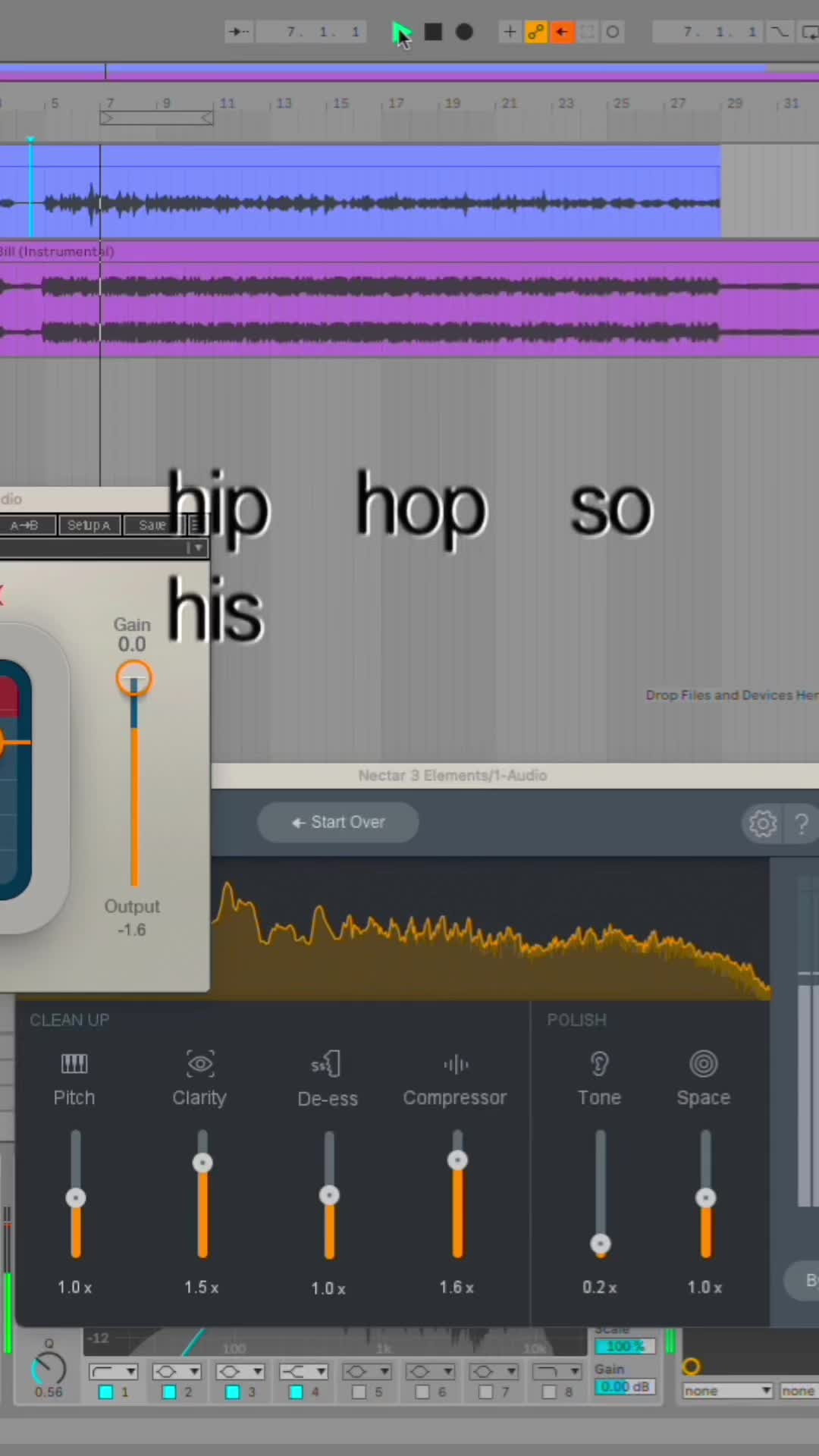Screen dimensions: 819x1456
Task: Click the loop start field 7.1.1
Action: 709,32
